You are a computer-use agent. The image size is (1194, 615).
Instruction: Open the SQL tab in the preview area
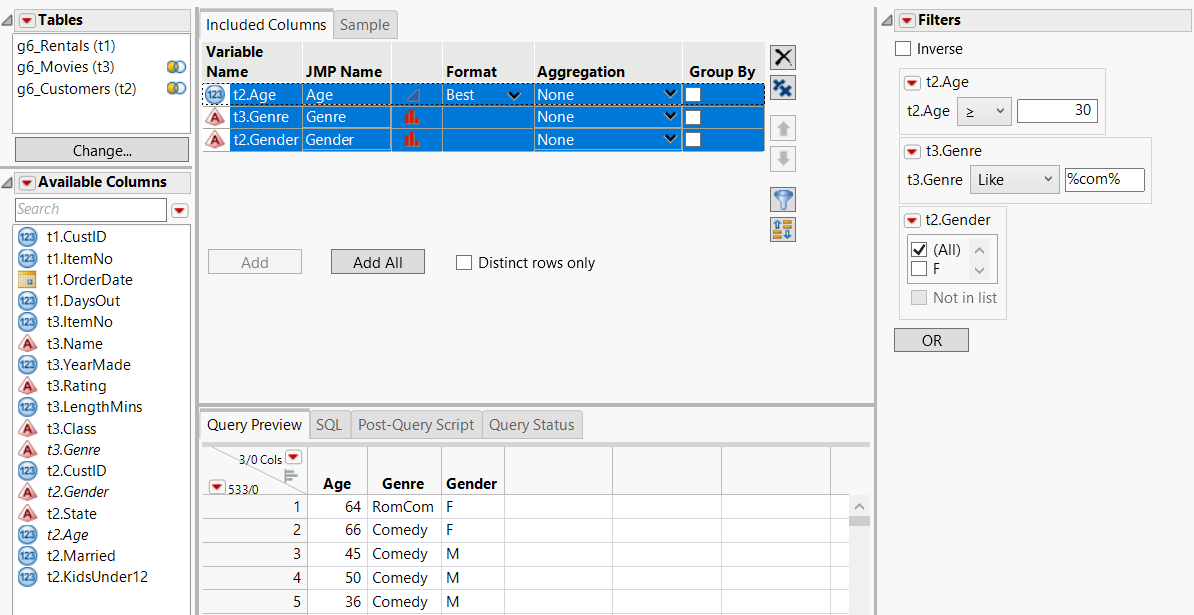[x=329, y=424]
